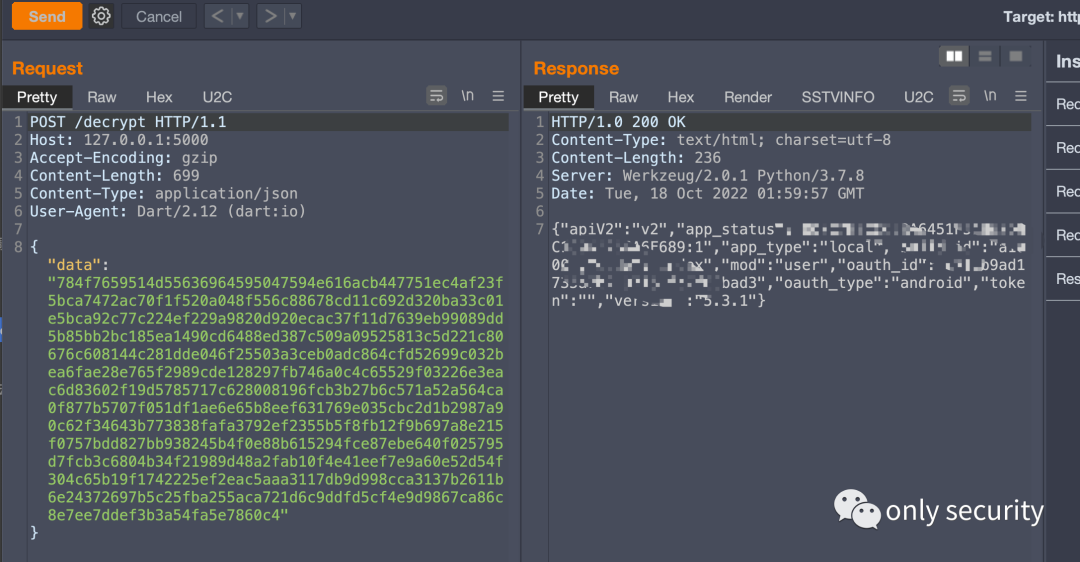Toggle word wrap icon in Request panel
The height and width of the screenshot is (562, 1080).
tap(437, 96)
